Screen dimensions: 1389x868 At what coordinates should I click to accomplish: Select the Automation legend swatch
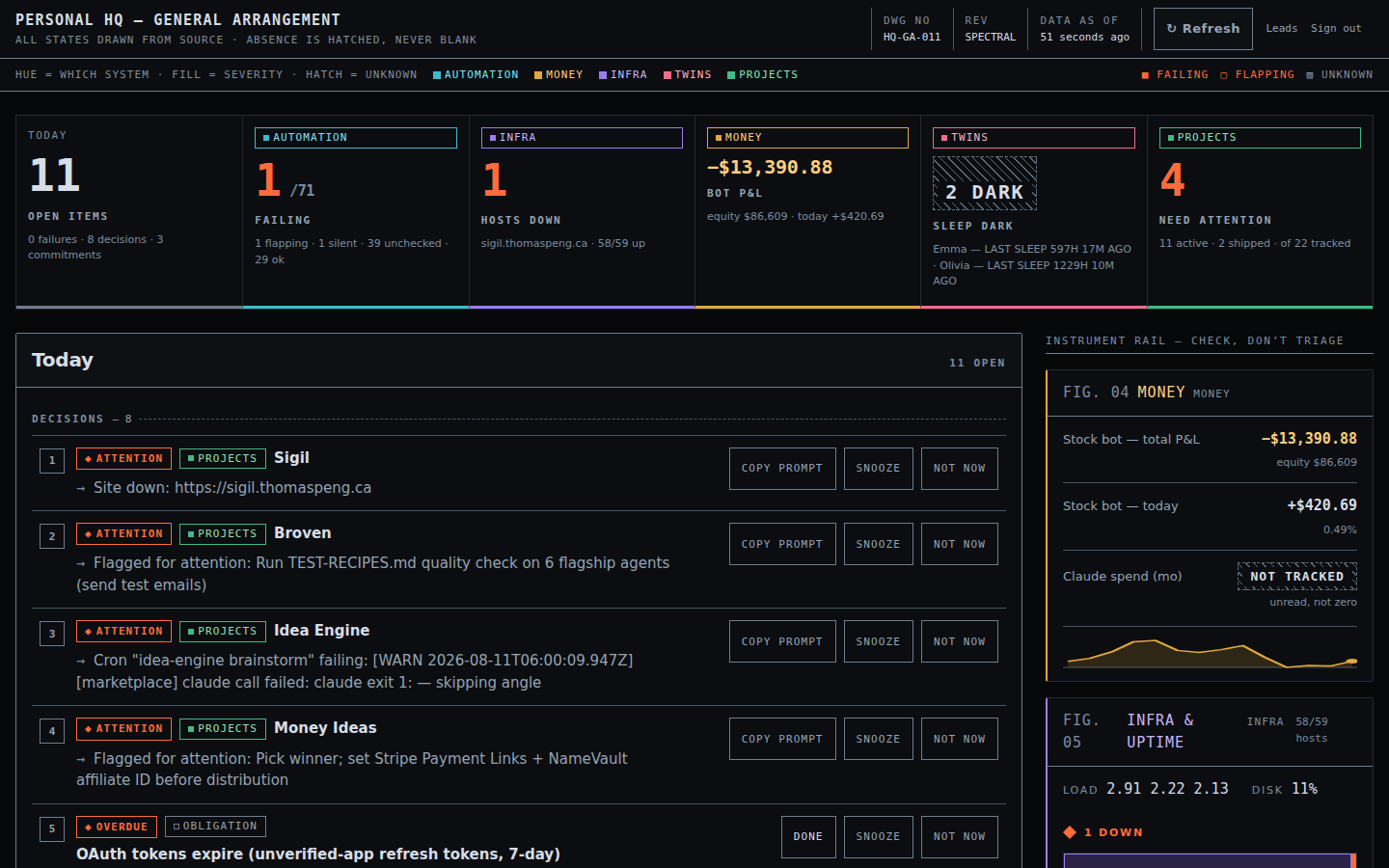[x=437, y=75]
